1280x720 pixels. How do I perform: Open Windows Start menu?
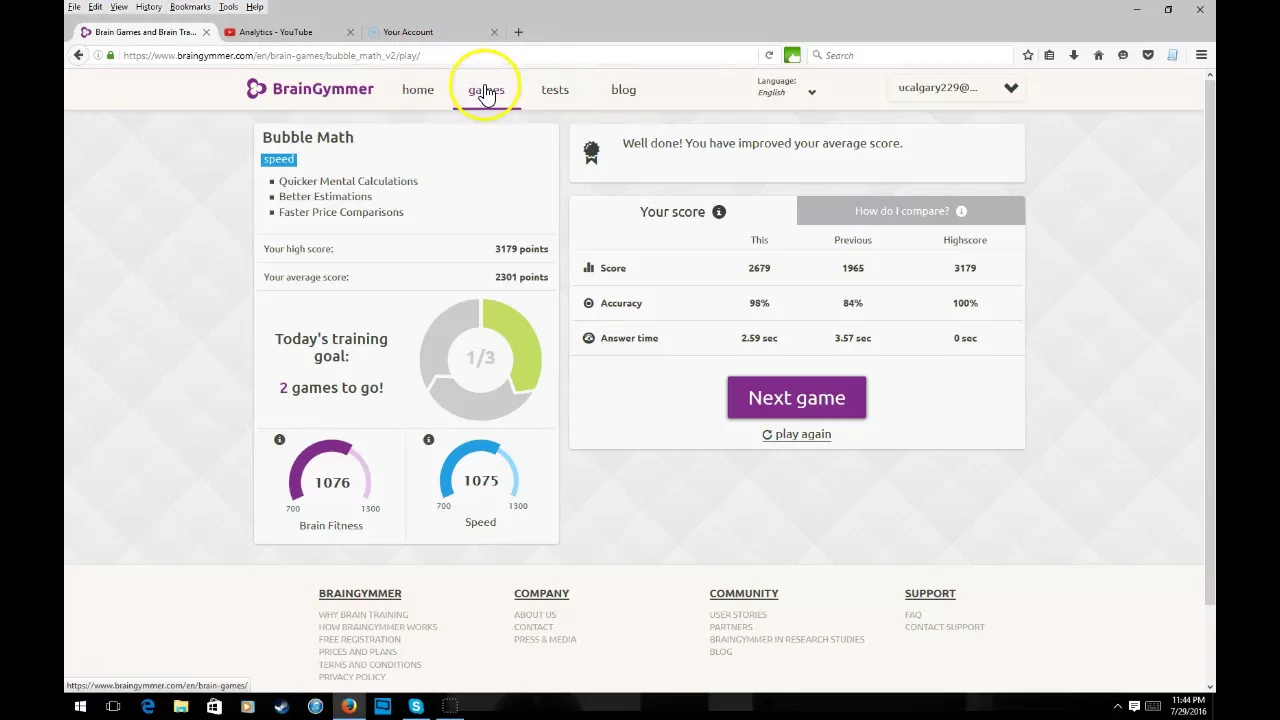[80, 707]
